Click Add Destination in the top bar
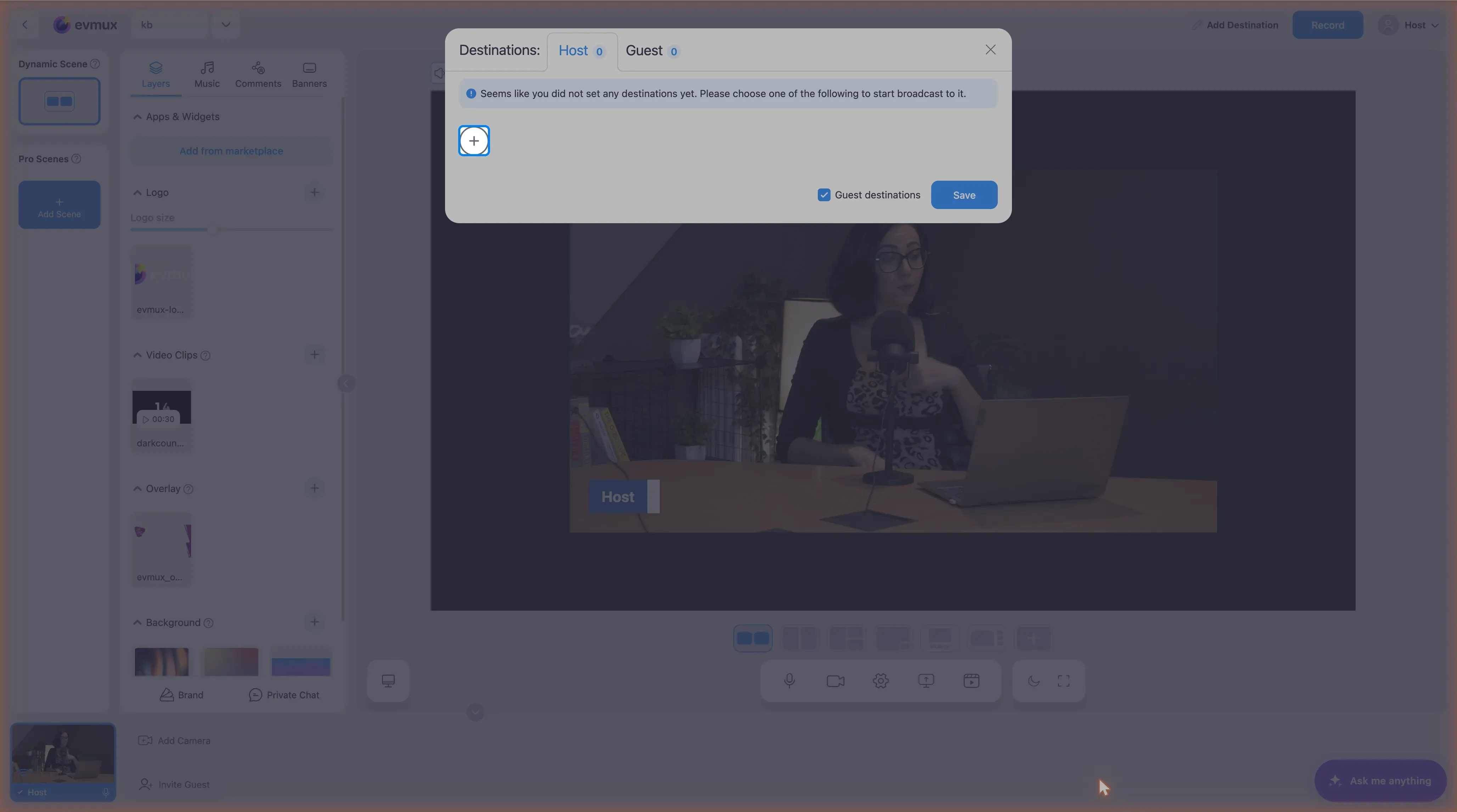1457x812 pixels. point(1235,25)
